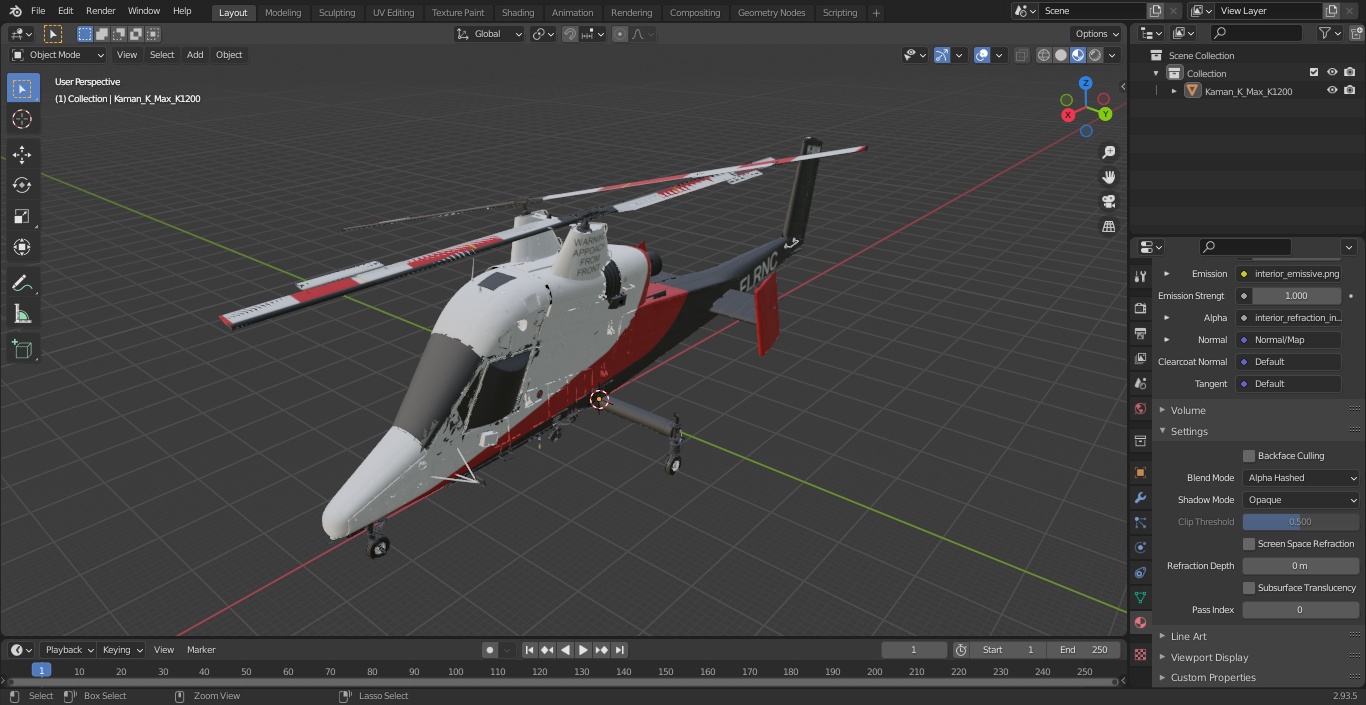Select the Add Cube tool
1366x705 pixels.
tap(22, 350)
